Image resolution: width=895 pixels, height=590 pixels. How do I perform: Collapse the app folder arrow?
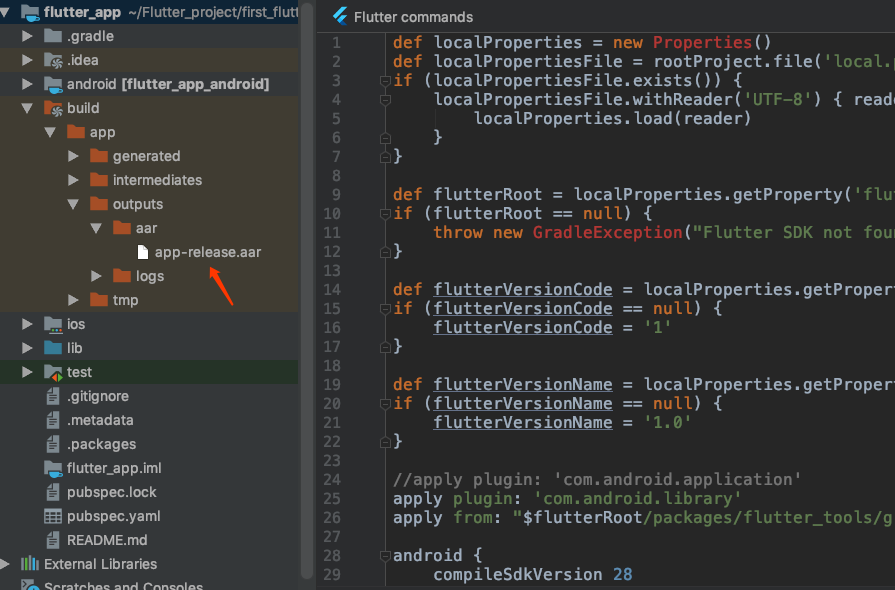coord(50,132)
